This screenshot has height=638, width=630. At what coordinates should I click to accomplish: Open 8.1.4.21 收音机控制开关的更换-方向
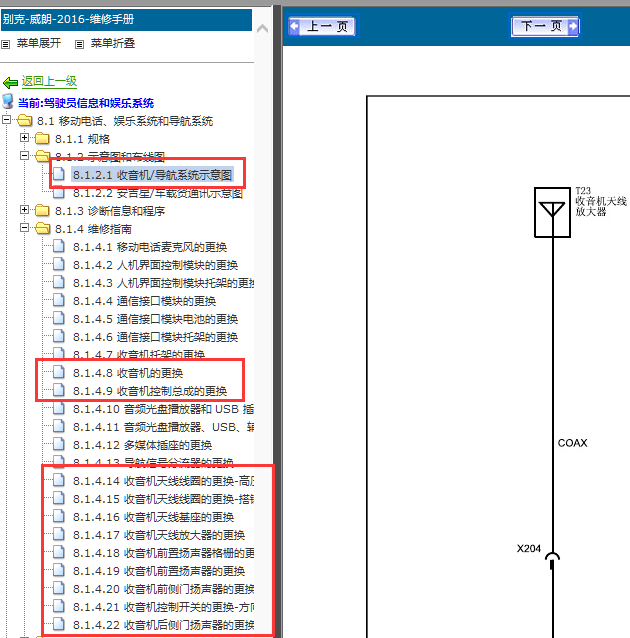point(163,607)
